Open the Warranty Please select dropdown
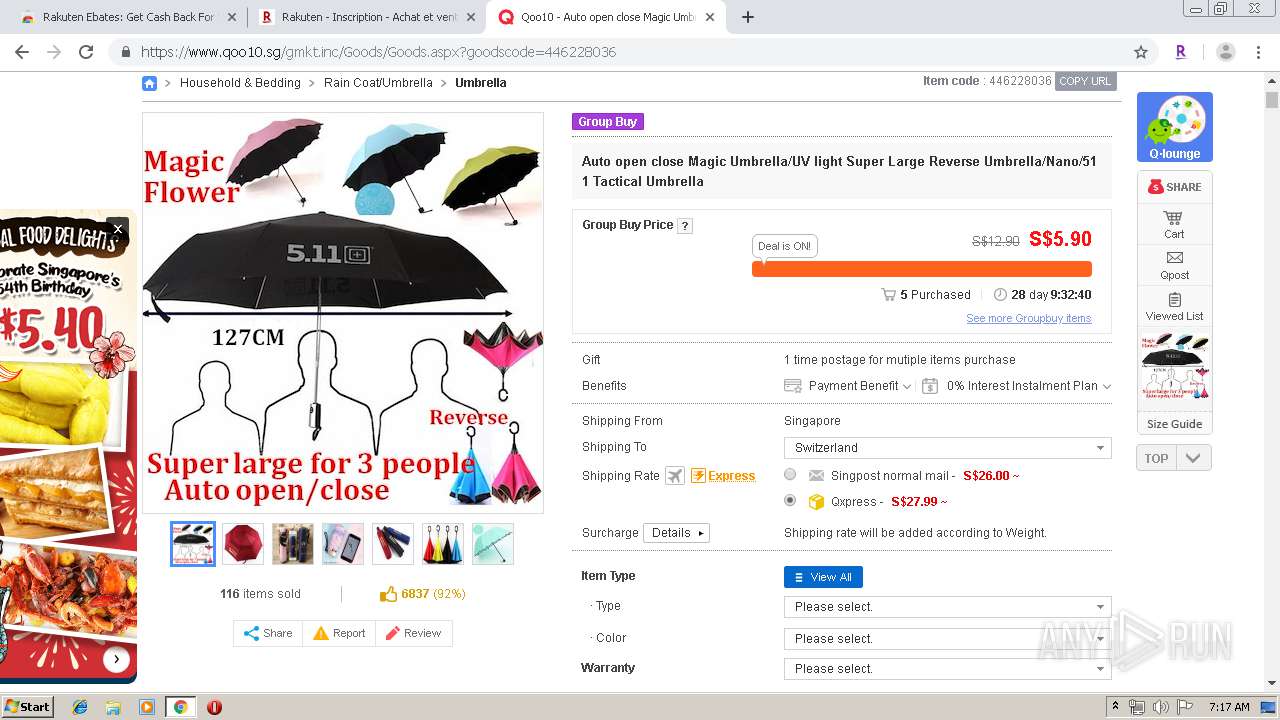 click(x=947, y=669)
